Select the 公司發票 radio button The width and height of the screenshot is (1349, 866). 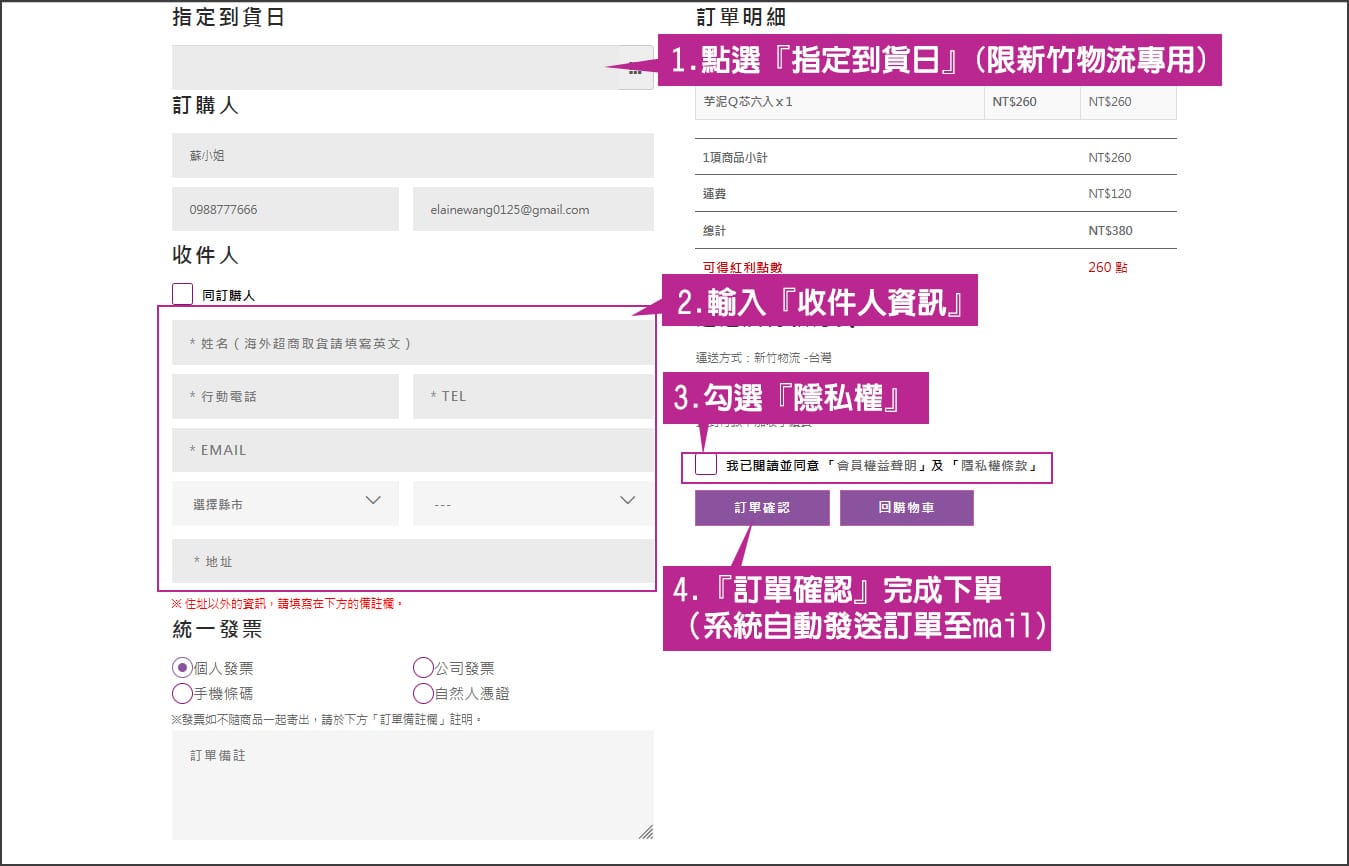(423, 668)
